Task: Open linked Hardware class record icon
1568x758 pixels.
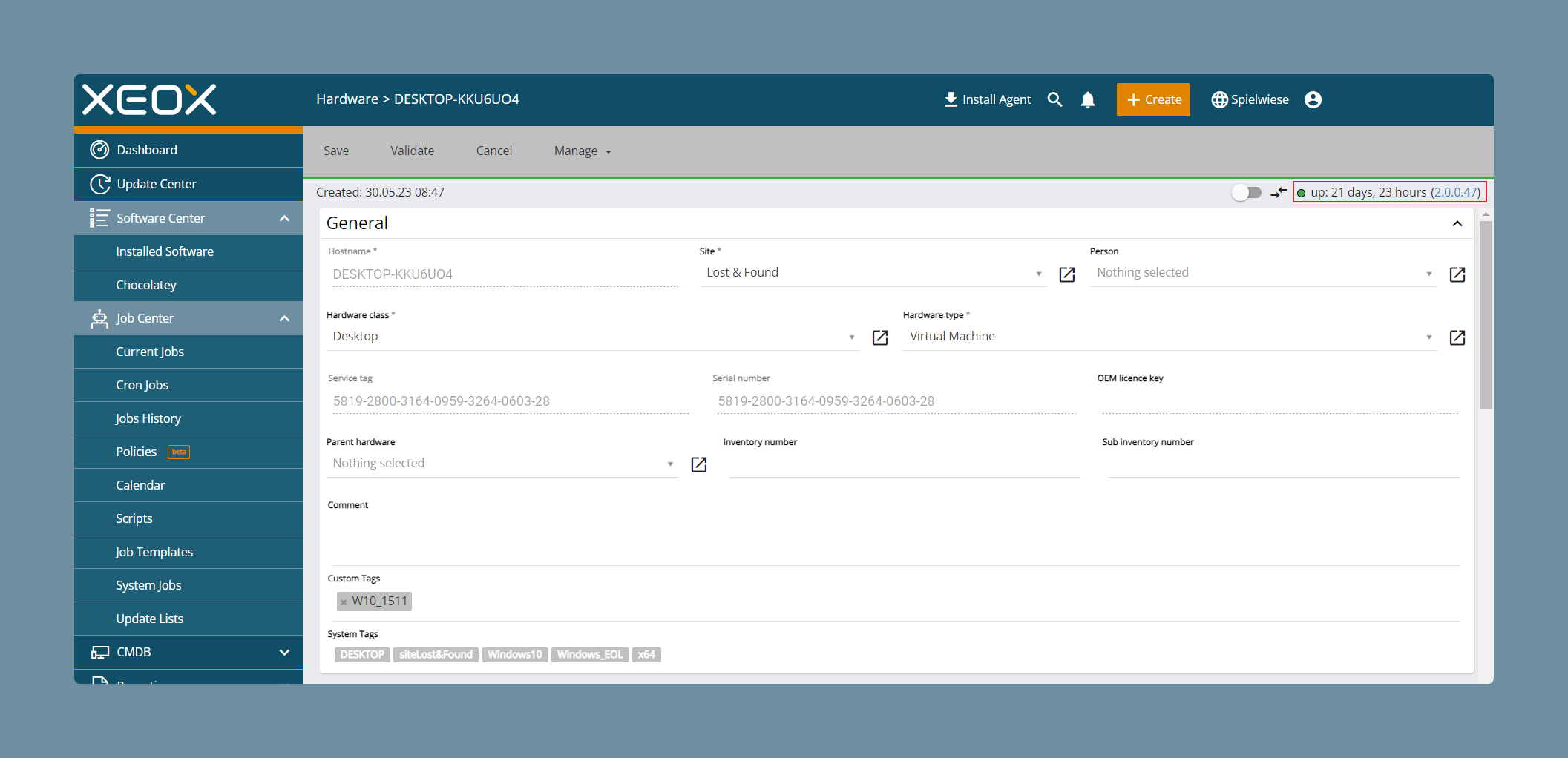Action: pos(880,337)
